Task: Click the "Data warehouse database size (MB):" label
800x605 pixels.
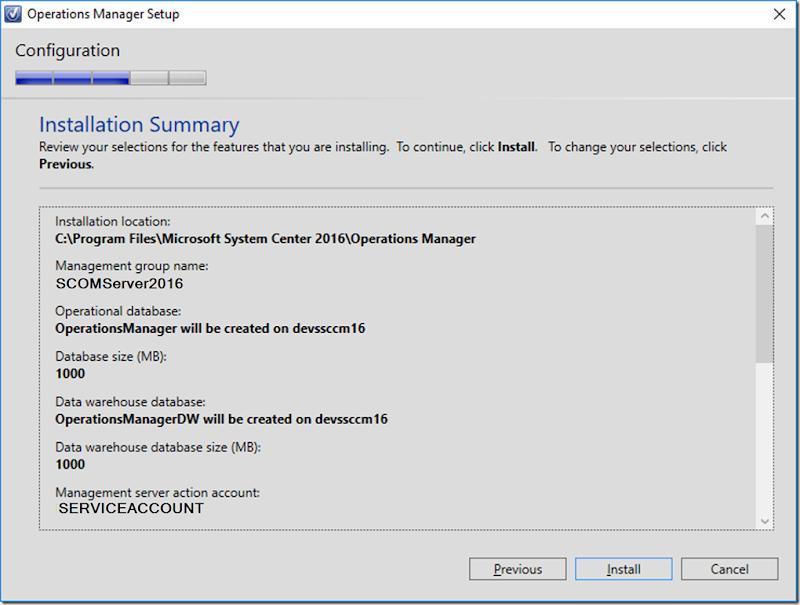Action: (158, 447)
